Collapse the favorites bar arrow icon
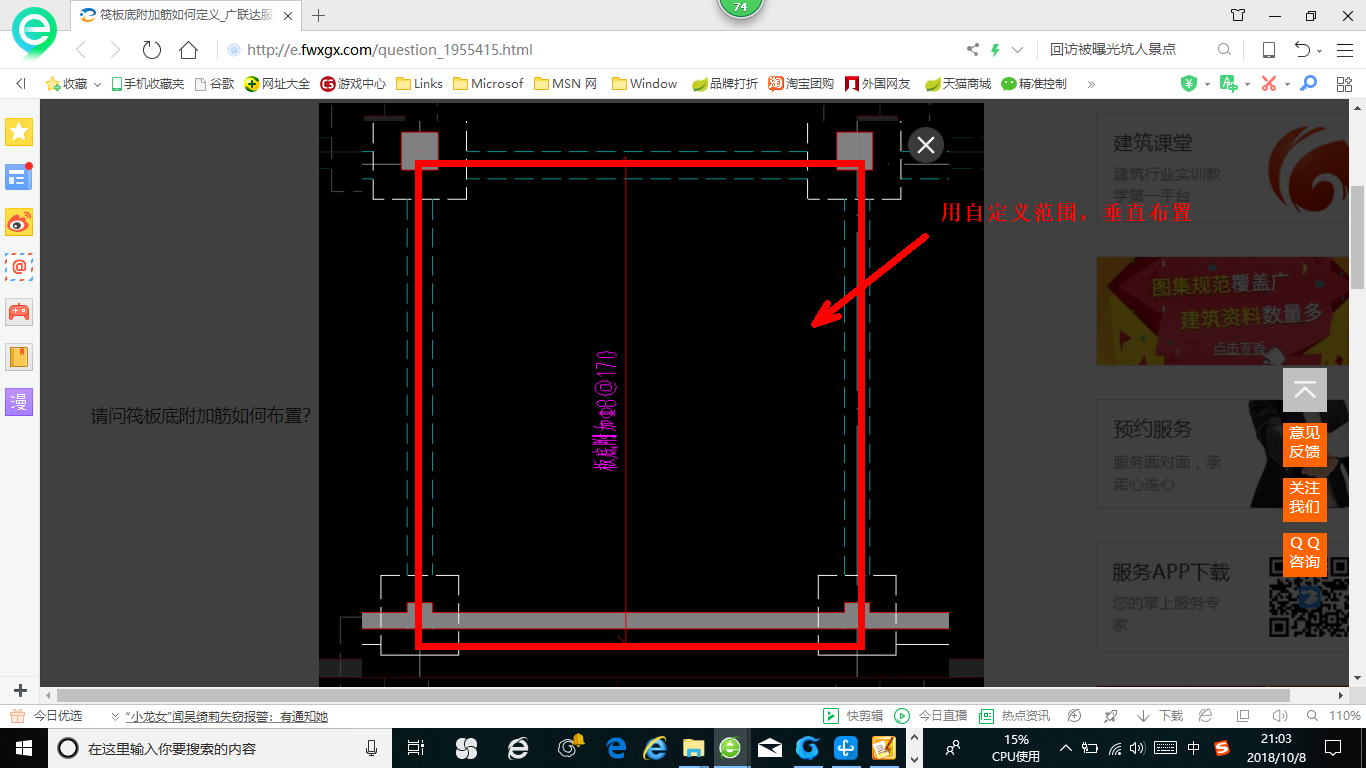 click(20, 84)
